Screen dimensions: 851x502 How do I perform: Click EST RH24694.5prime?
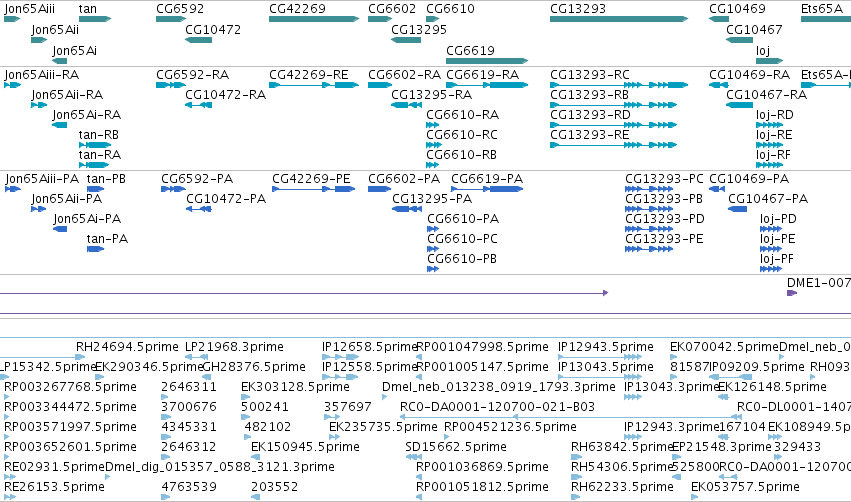point(127,347)
